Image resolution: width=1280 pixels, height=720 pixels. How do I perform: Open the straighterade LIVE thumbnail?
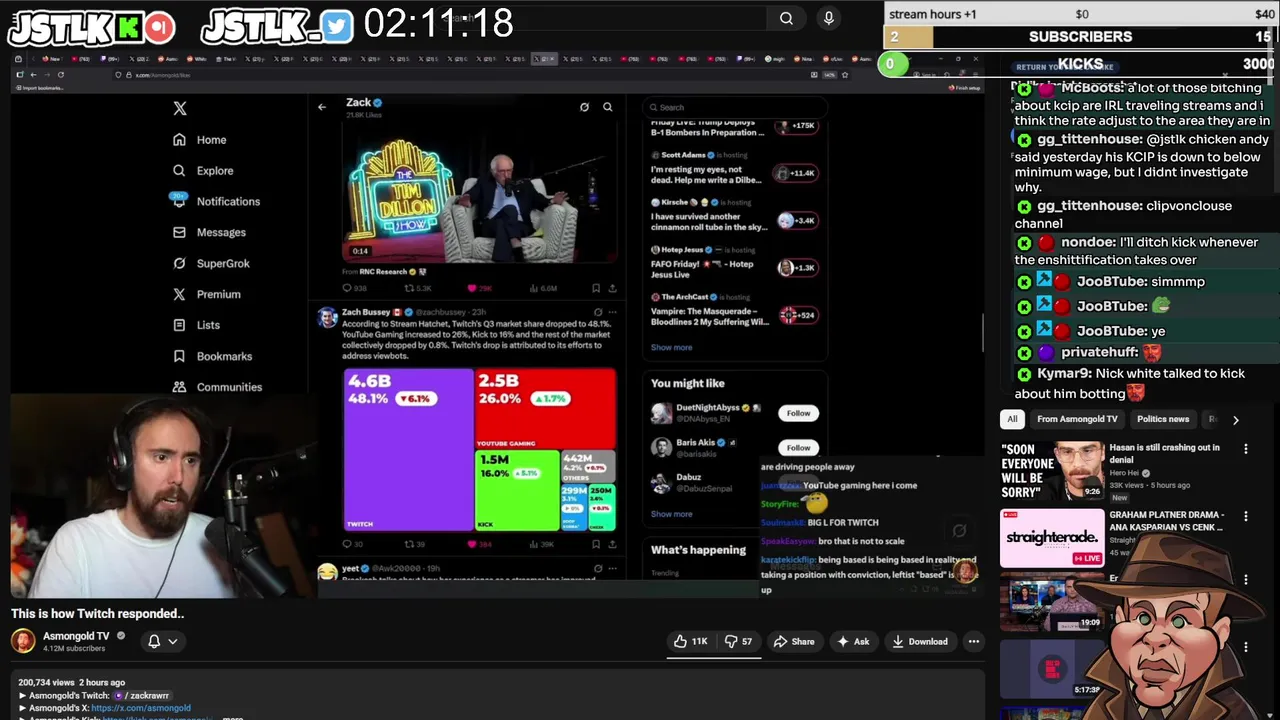1052,538
